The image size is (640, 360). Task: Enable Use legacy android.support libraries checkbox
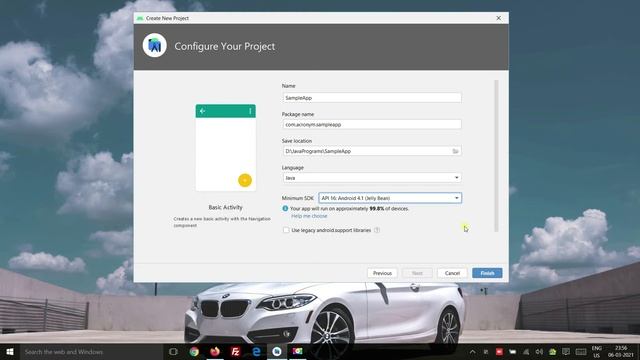coord(286,230)
